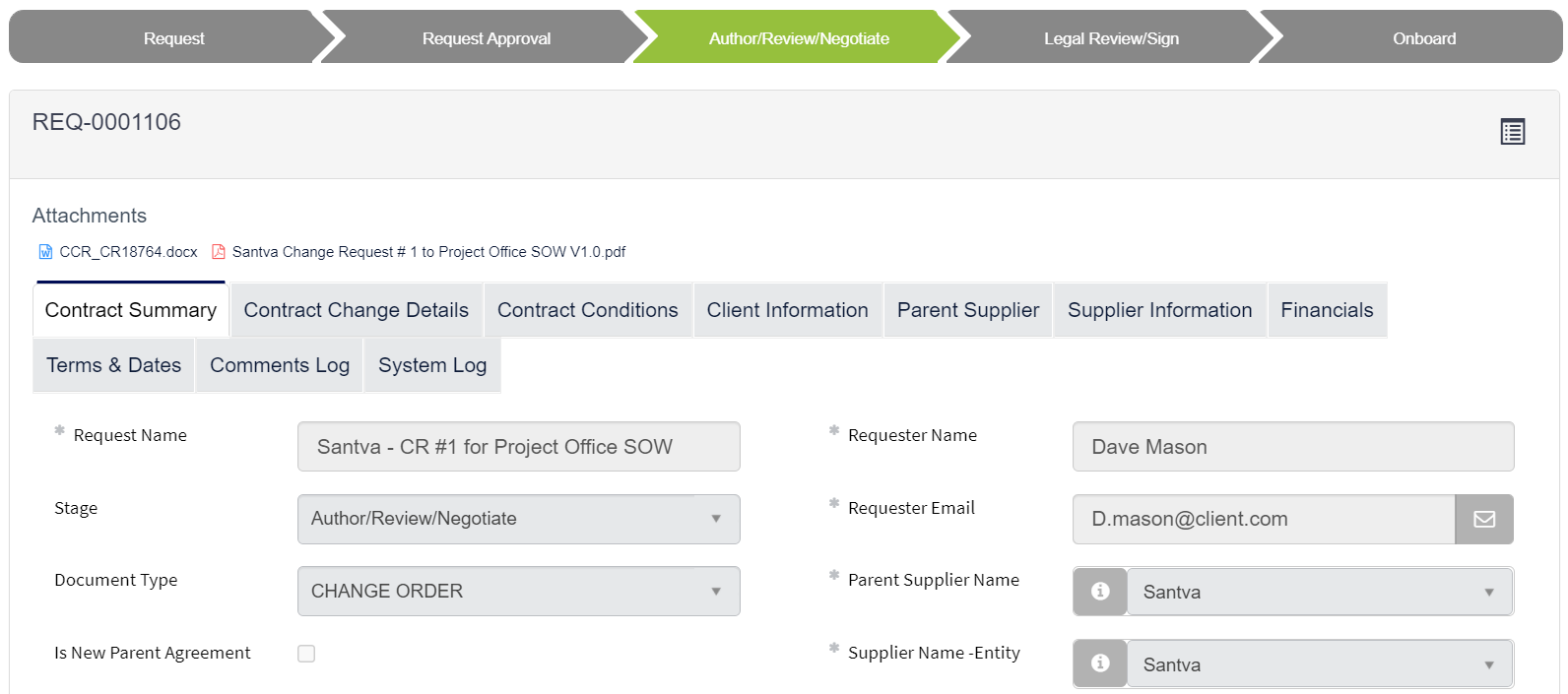The image size is (1568, 694).
Task: Switch to the Contract Change Details tab
Action: pyautogui.click(x=356, y=310)
